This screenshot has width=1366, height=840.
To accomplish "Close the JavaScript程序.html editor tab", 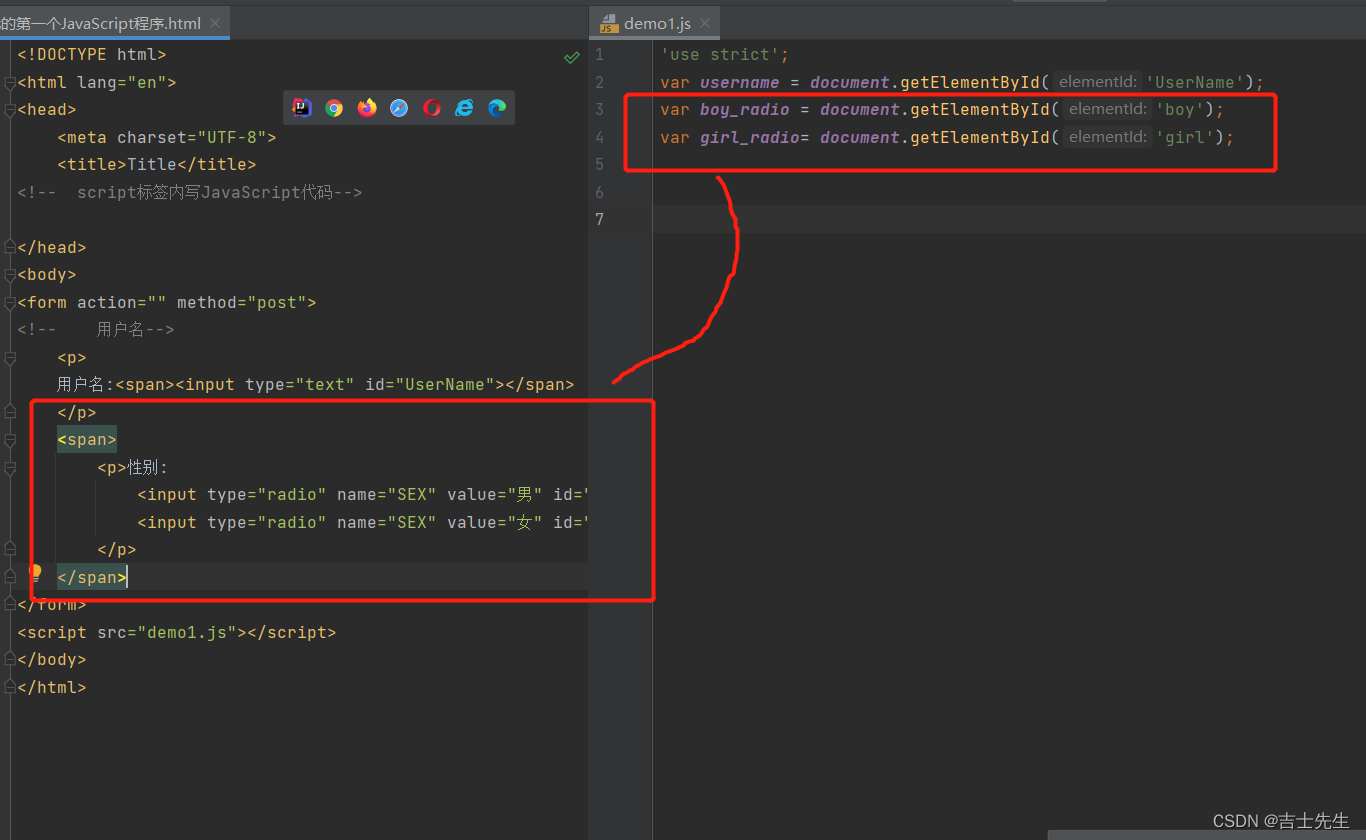I will tap(215, 23).
